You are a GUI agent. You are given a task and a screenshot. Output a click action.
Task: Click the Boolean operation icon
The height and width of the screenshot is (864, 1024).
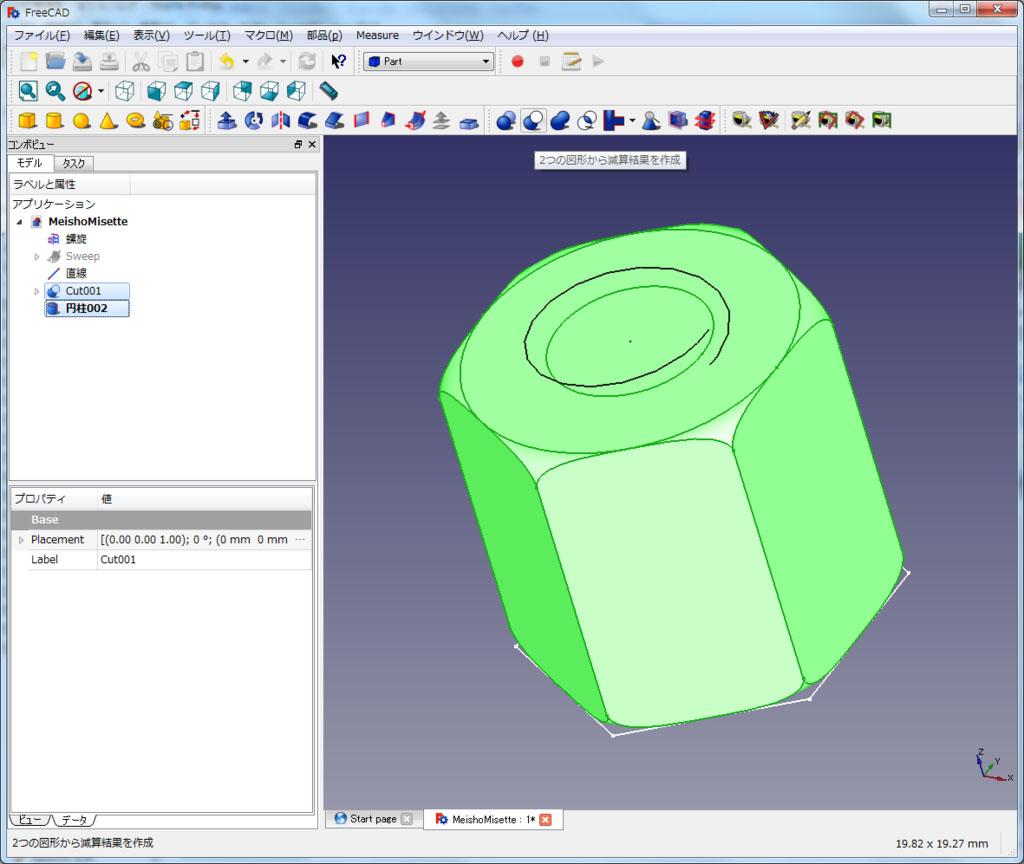point(506,120)
